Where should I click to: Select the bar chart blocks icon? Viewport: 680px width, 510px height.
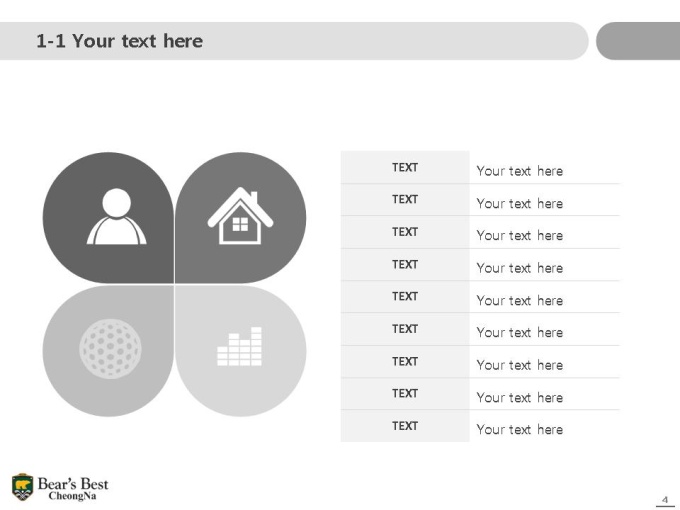(239, 347)
